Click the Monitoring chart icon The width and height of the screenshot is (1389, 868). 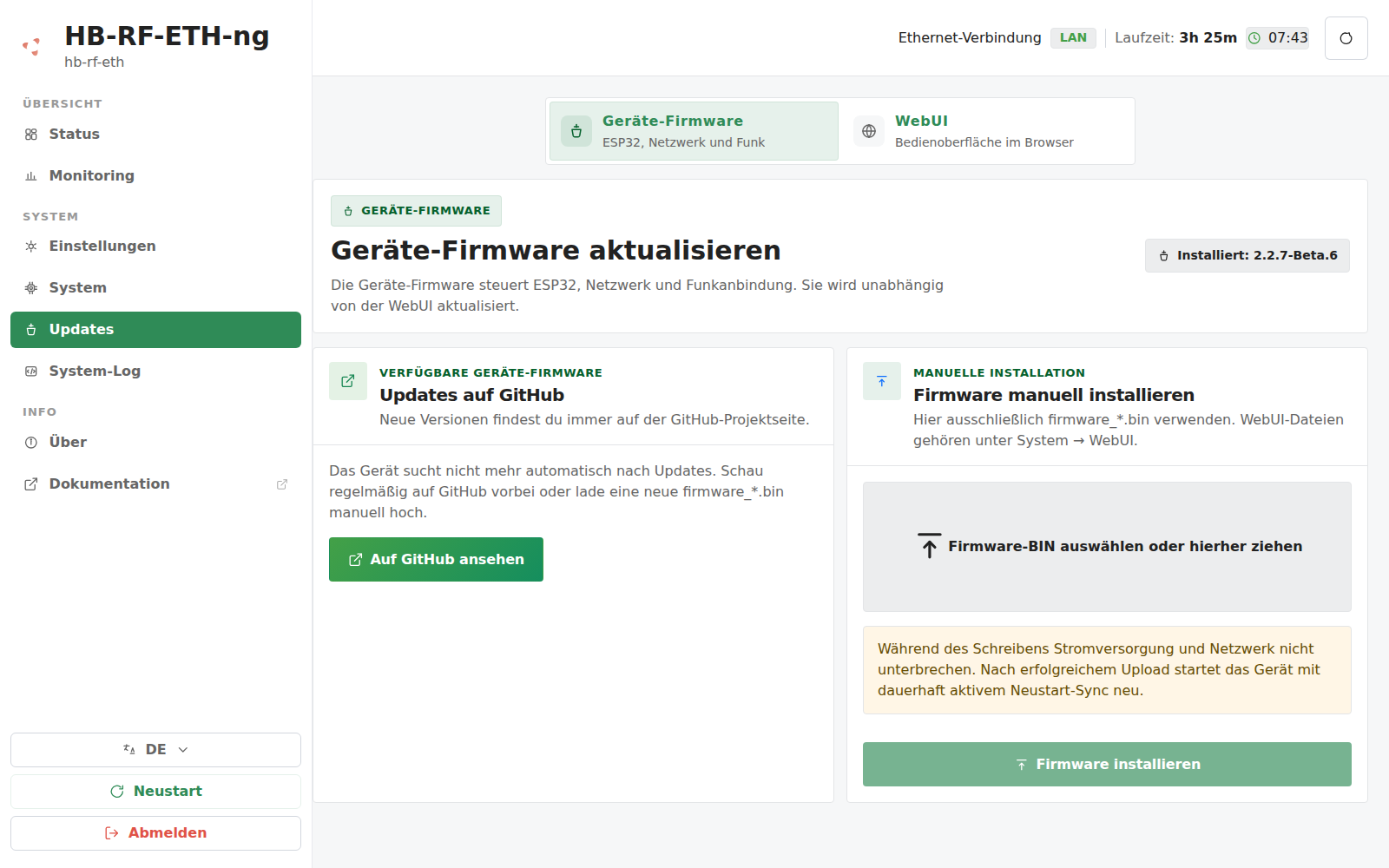pos(31,176)
